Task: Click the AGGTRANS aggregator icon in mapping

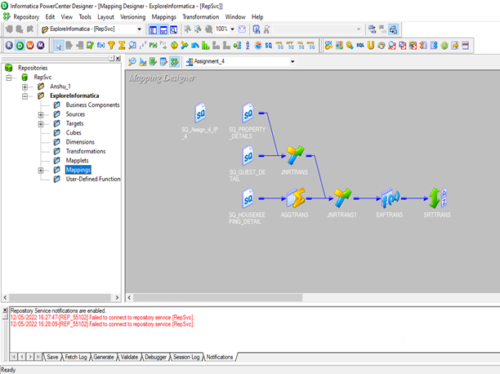Action: 295,198
